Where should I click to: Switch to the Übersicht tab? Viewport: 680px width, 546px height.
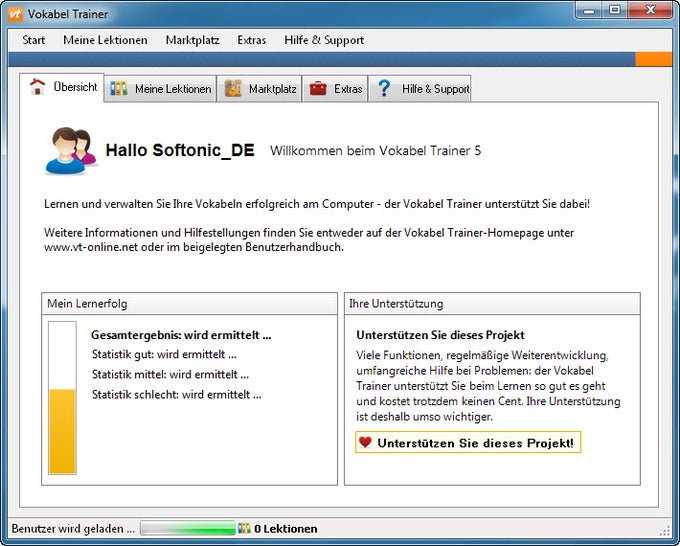click(62, 87)
